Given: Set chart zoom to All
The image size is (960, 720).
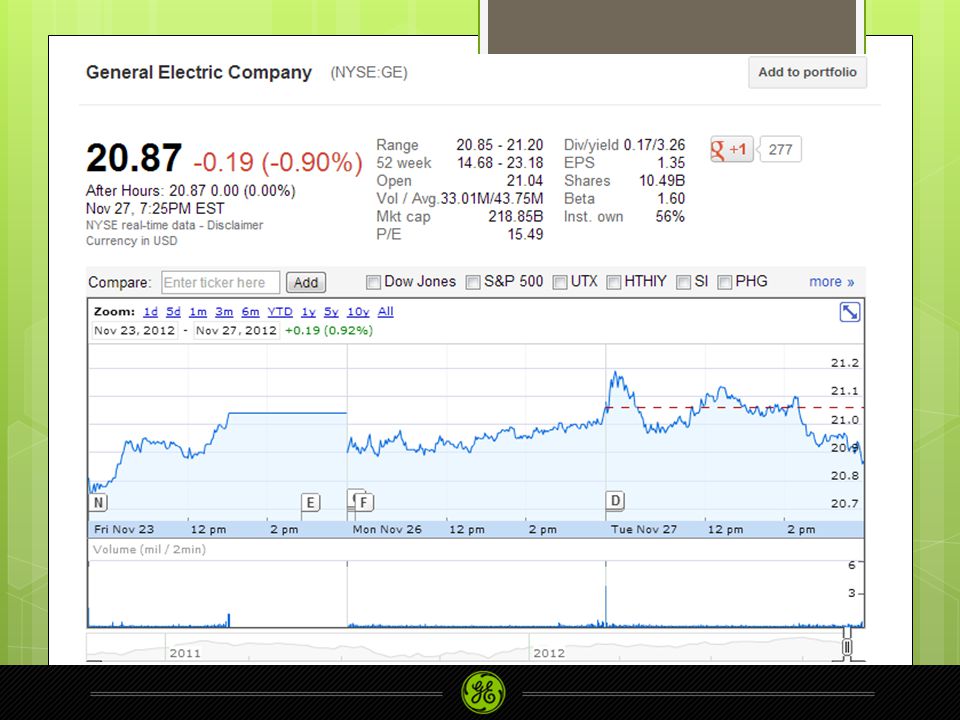Looking at the screenshot, I should [x=386, y=312].
